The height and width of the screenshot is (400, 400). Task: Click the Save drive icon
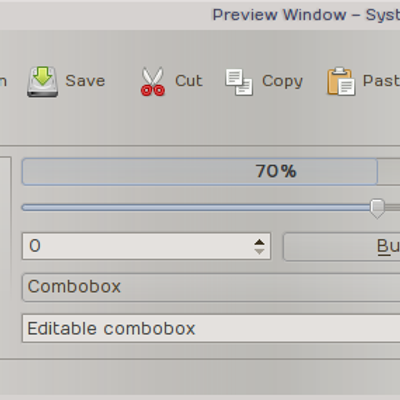pyautogui.click(x=42, y=82)
